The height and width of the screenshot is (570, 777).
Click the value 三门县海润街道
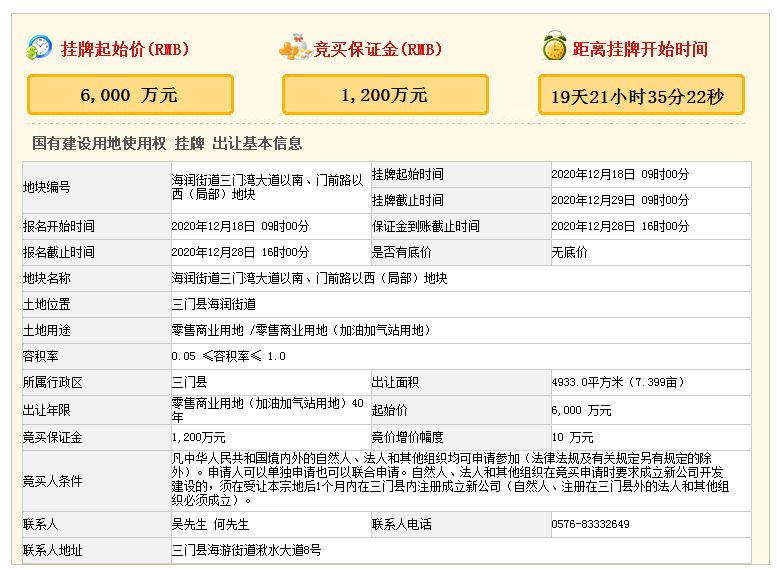(x=214, y=304)
